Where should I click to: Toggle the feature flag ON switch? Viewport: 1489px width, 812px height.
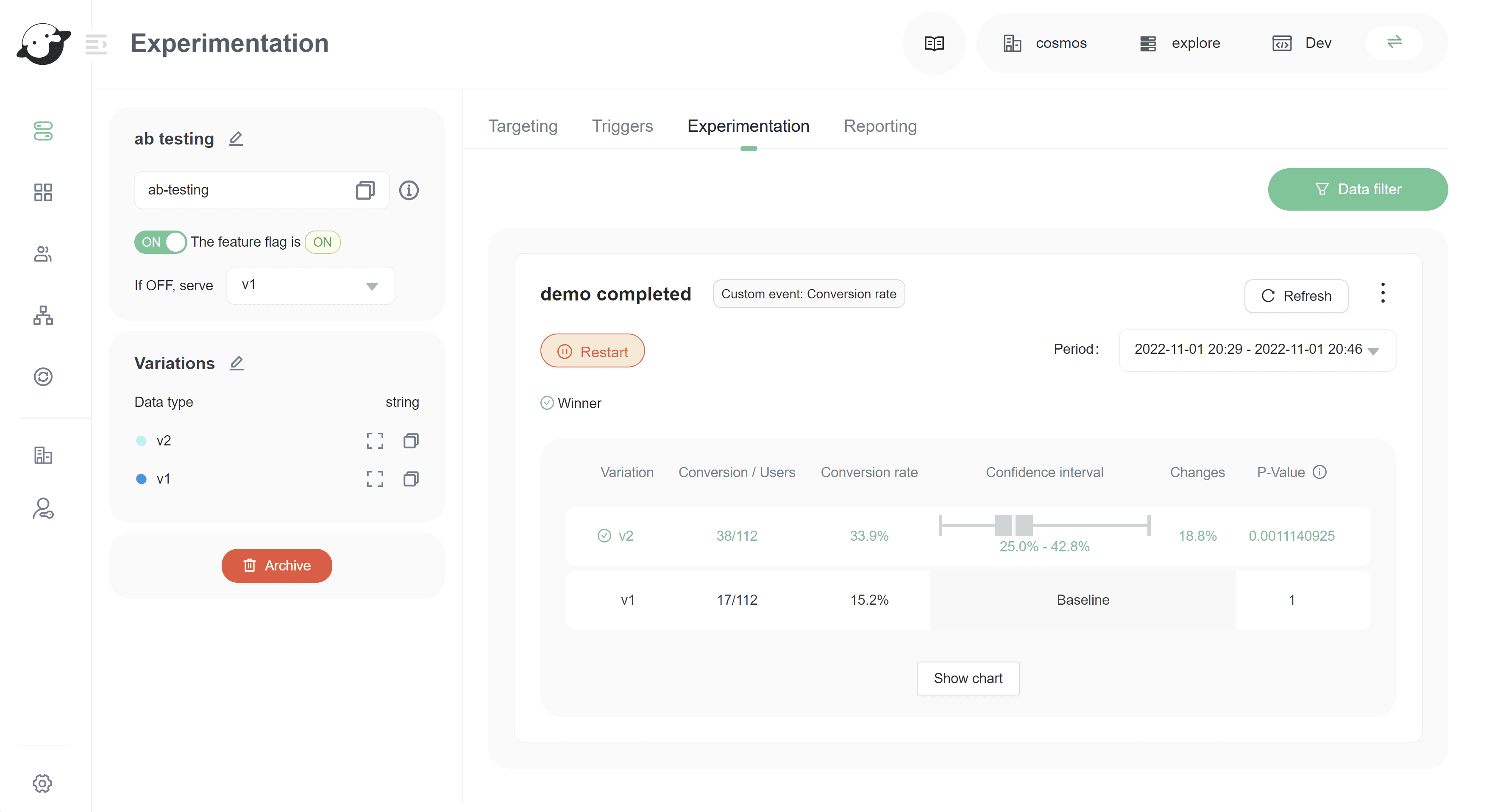(160, 242)
